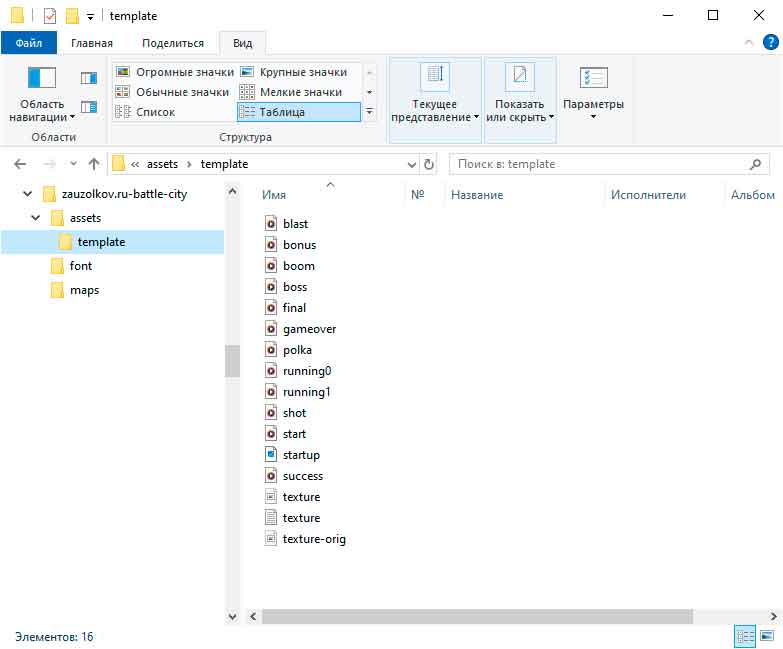Click the success file name
The width and height of the screenshot is (783, 649).
point(303,476)
